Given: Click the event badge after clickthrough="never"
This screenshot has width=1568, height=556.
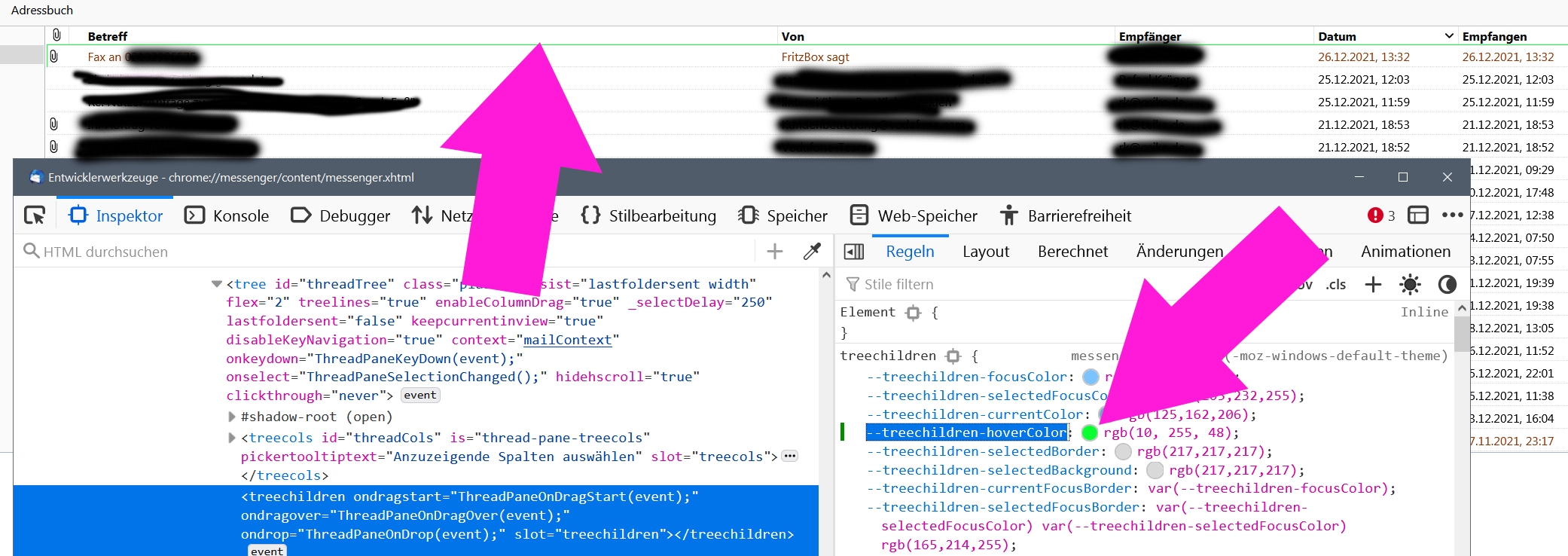Looking at the screenshot, I should [419, 396].
